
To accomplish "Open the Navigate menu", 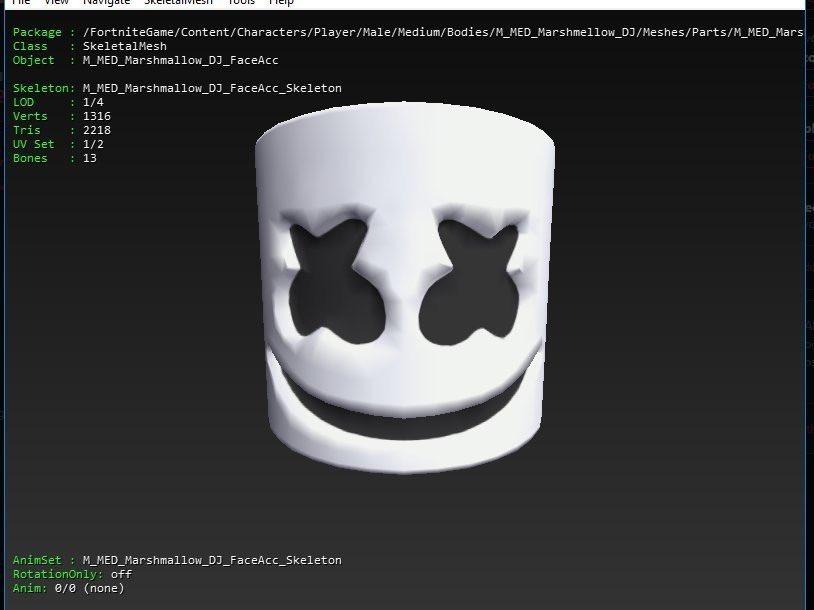I will [x=106, y=3].
